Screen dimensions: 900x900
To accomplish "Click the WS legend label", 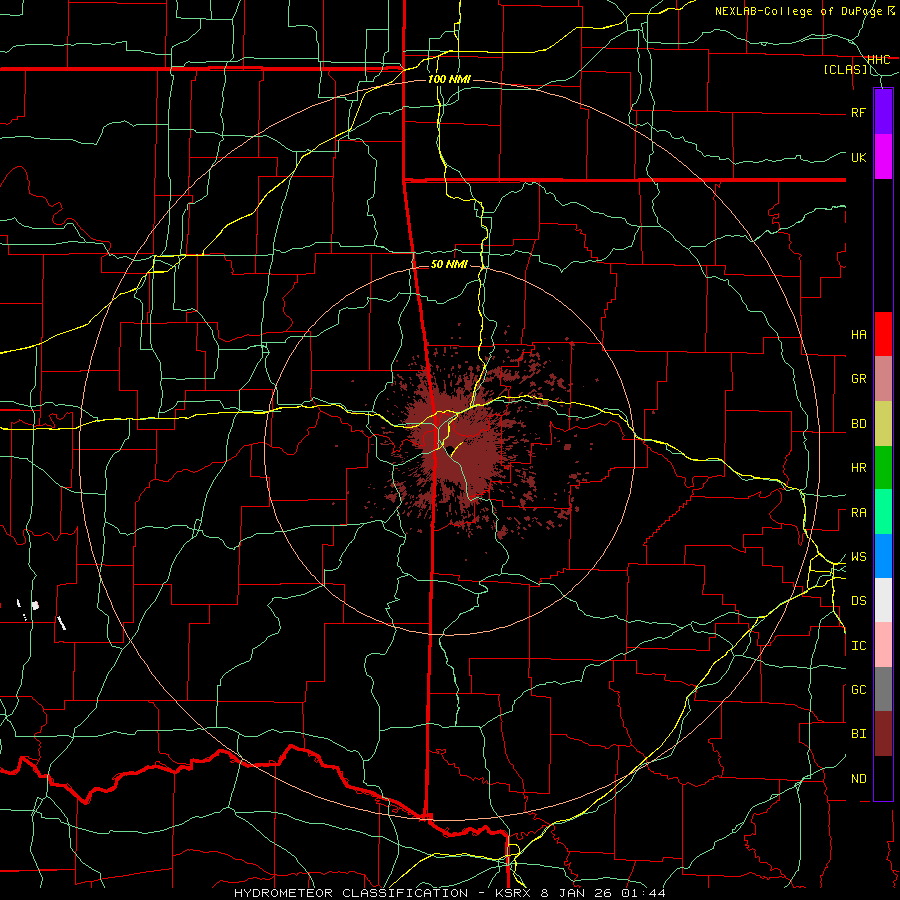I will (x=858, y=557).
